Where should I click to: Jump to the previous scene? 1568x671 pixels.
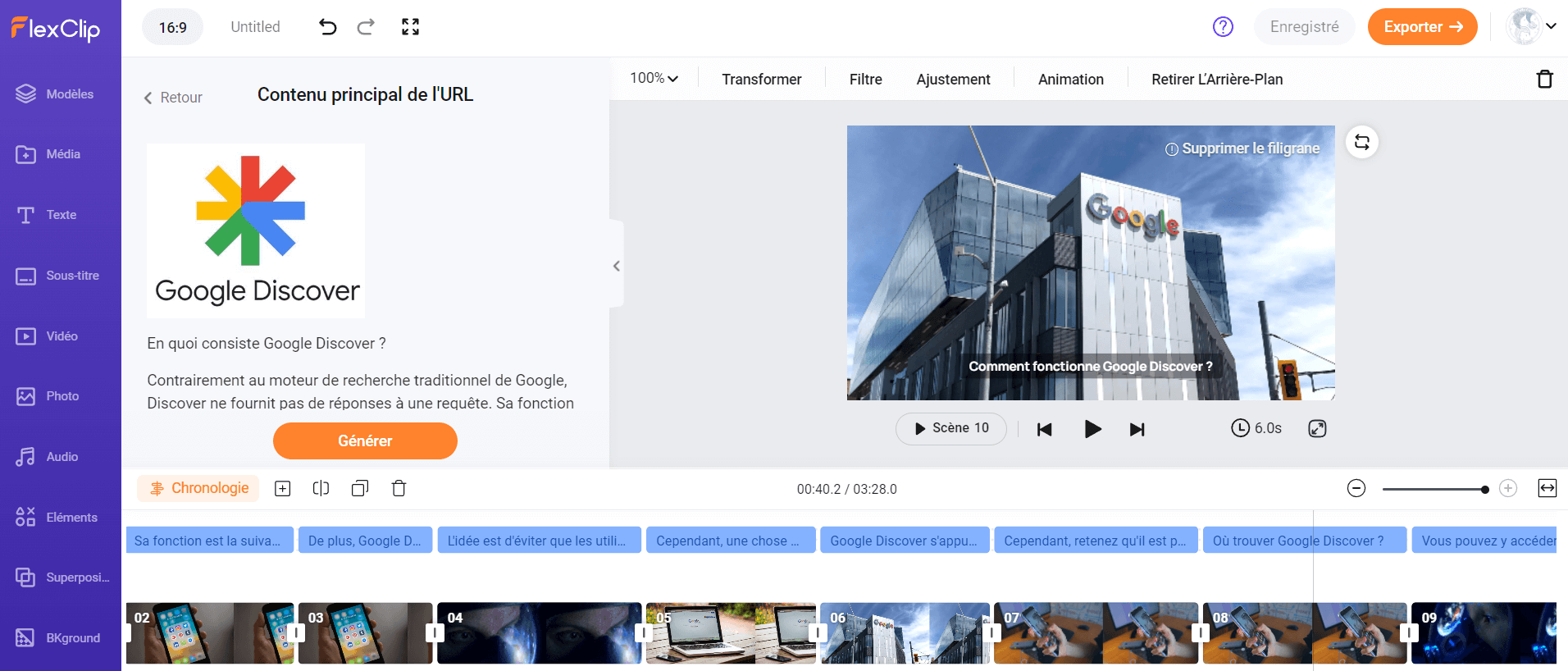pos(1044,429)
